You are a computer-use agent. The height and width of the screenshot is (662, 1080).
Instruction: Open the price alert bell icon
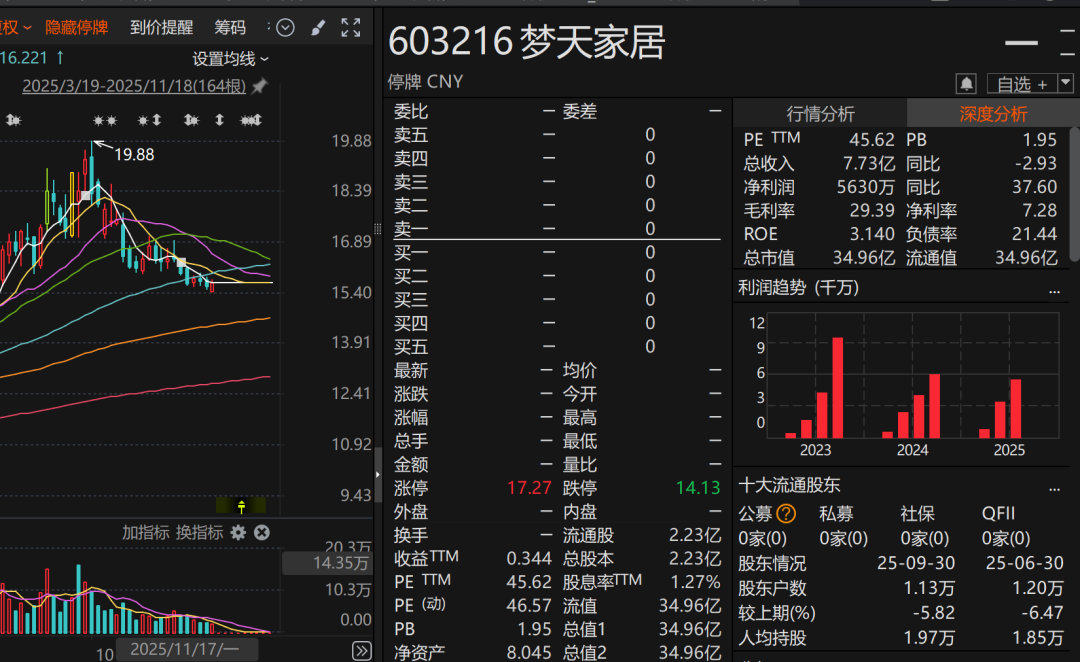click(966, 84)
